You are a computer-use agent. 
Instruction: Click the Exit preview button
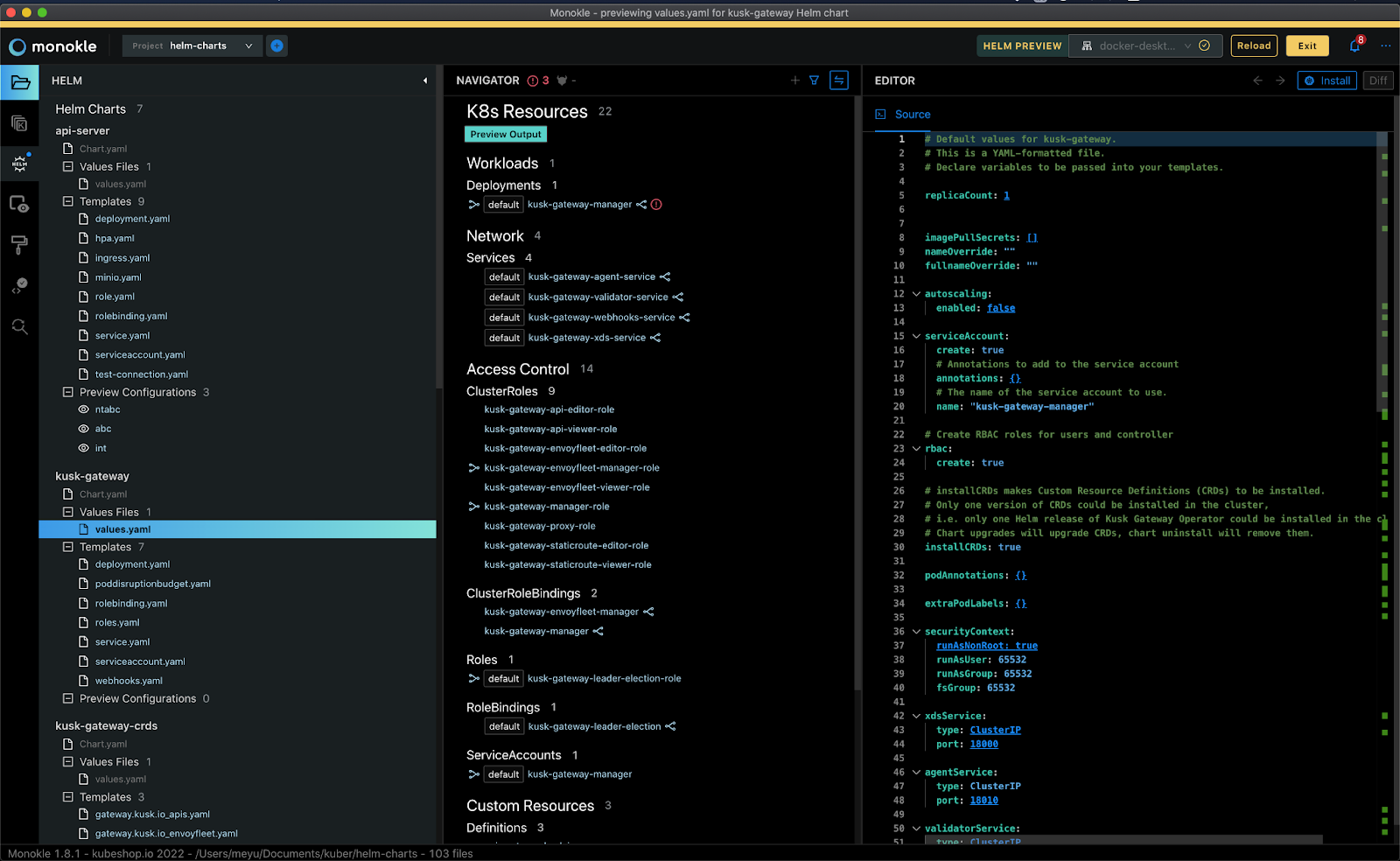[1307, 45]
